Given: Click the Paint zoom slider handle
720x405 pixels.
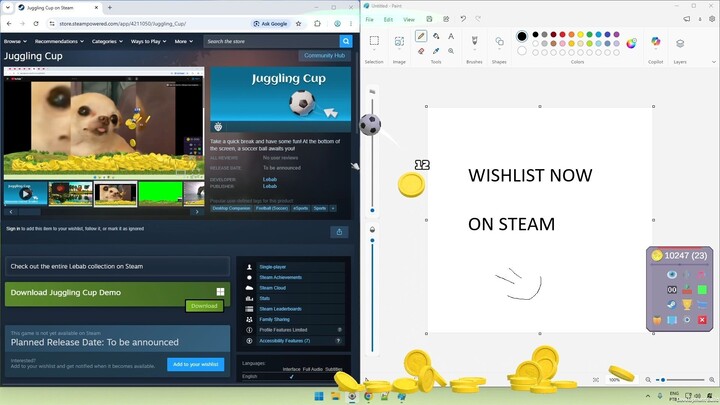Looking at the screenshot, I should pos(663,380).
